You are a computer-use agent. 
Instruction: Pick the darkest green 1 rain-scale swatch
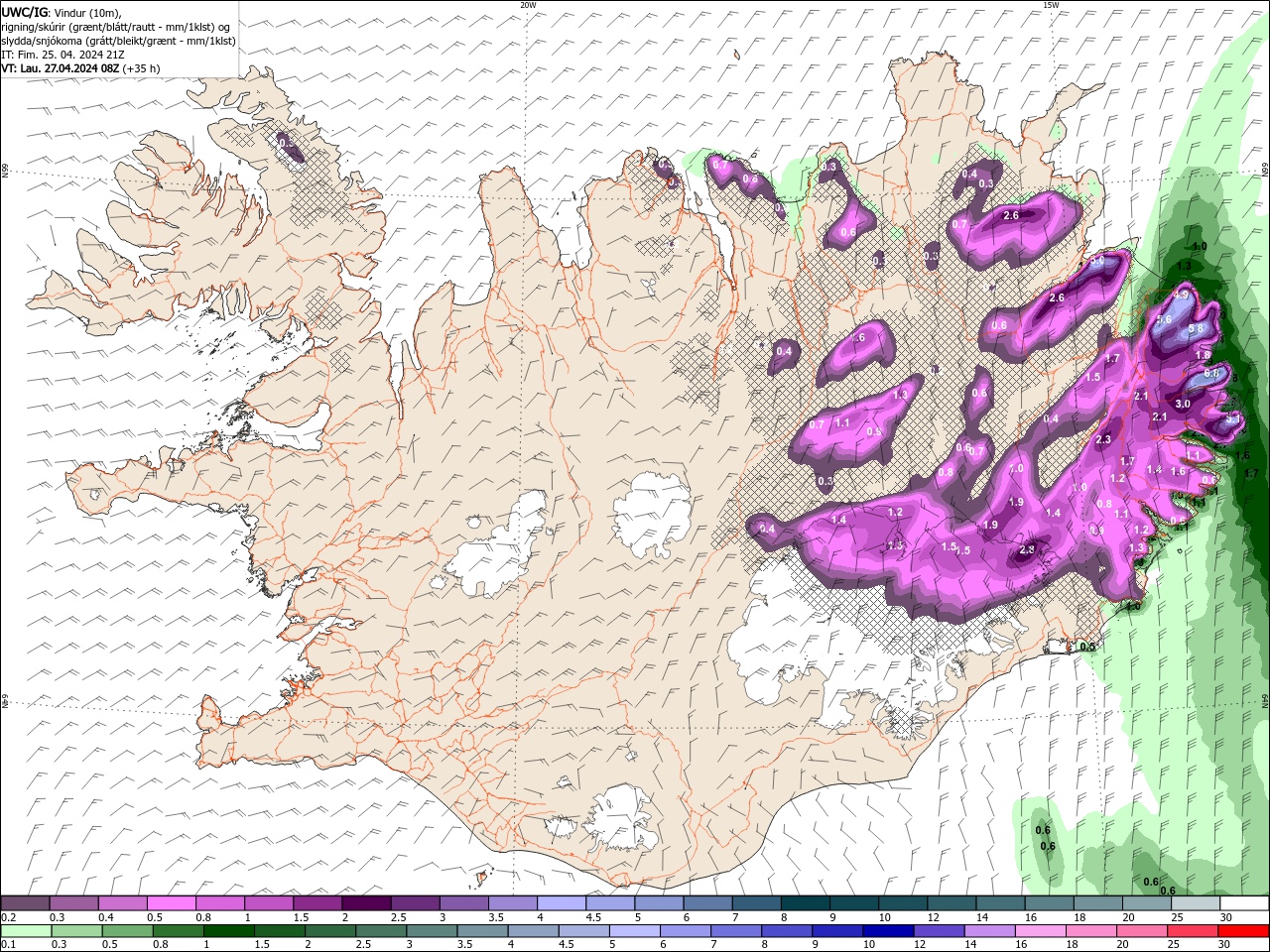point(228,931)
